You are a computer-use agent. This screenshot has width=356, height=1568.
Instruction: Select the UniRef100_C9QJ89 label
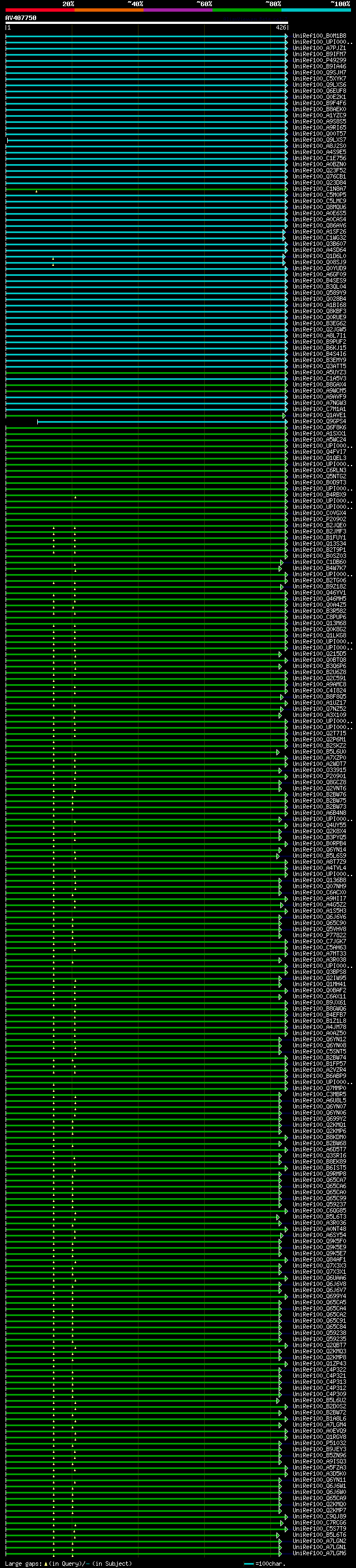point(319,1517)
